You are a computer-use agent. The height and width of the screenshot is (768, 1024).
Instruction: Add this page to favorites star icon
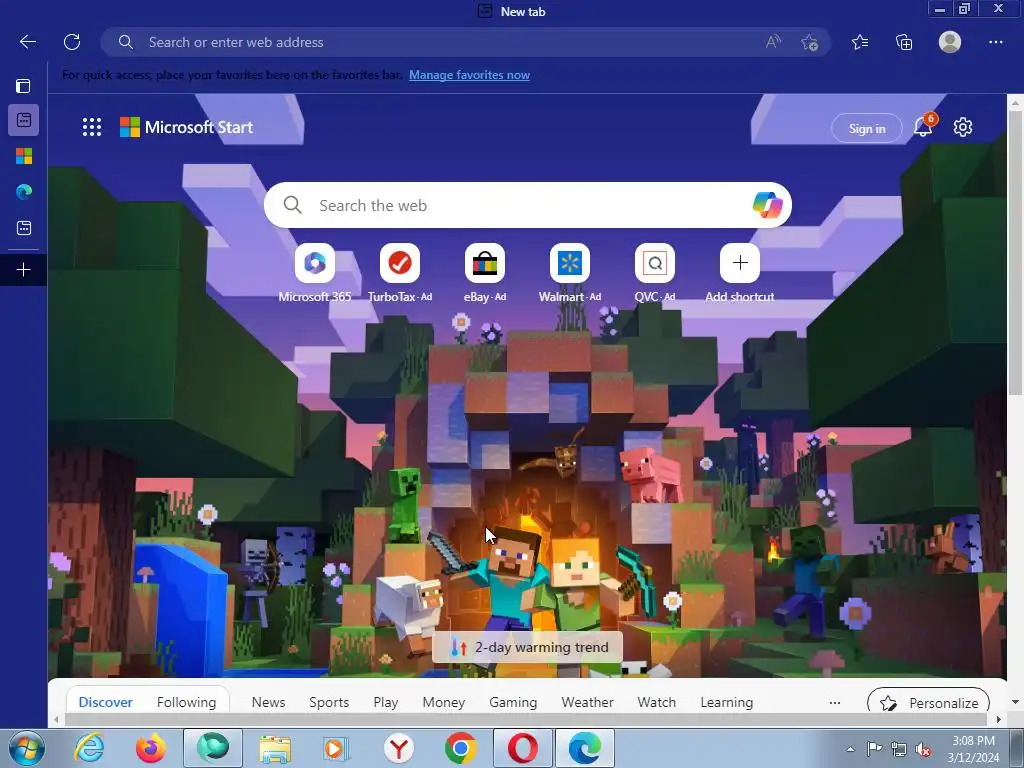810,42
